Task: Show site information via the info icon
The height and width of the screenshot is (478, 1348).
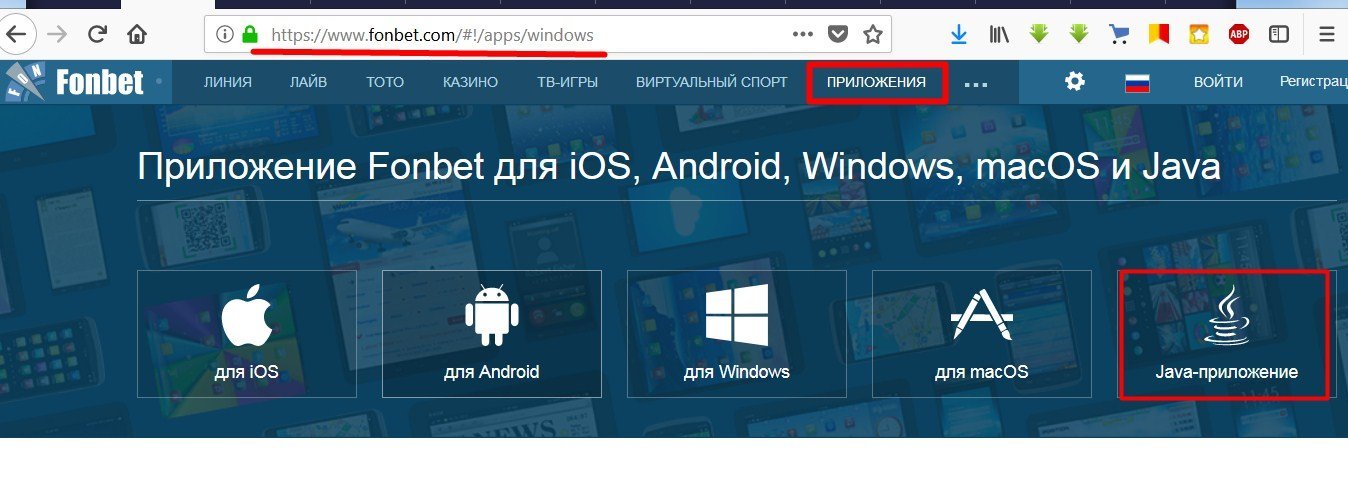Action: pyautogui.click(x=225, y=35)
